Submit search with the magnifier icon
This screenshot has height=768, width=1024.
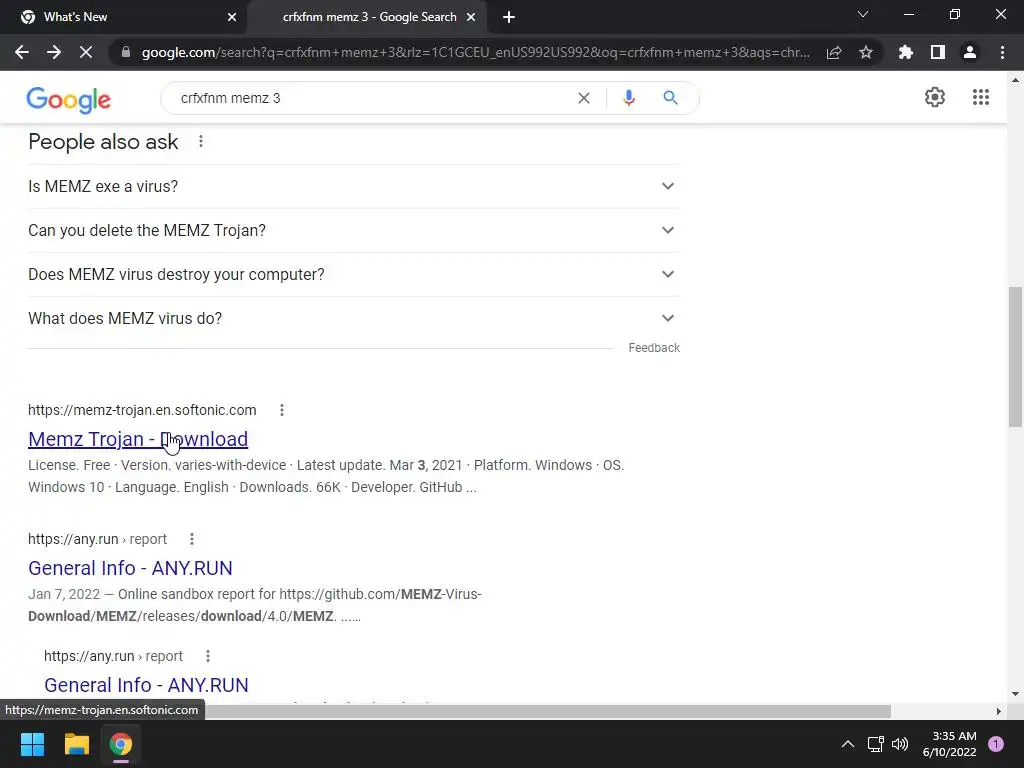[670, 98]
